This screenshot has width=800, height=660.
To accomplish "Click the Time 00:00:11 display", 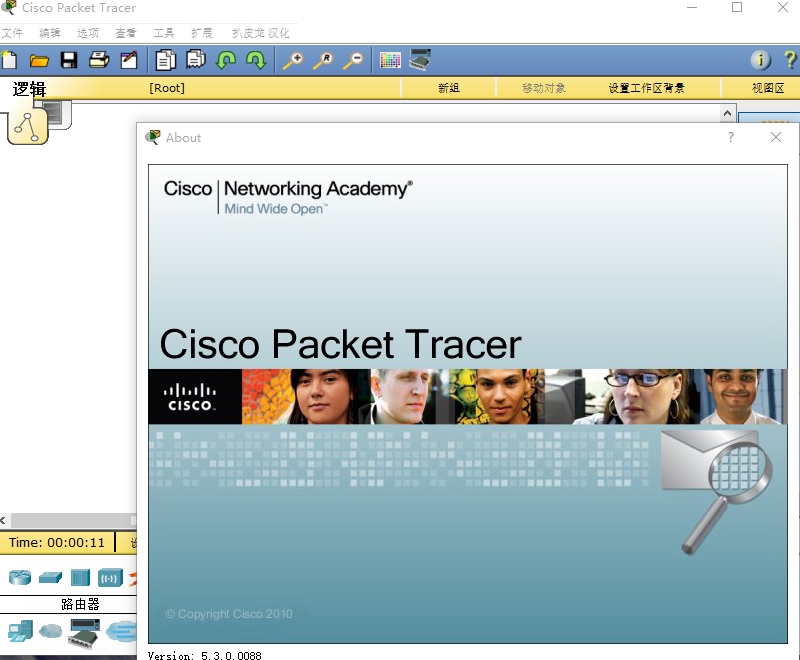I will pos(57,542).
